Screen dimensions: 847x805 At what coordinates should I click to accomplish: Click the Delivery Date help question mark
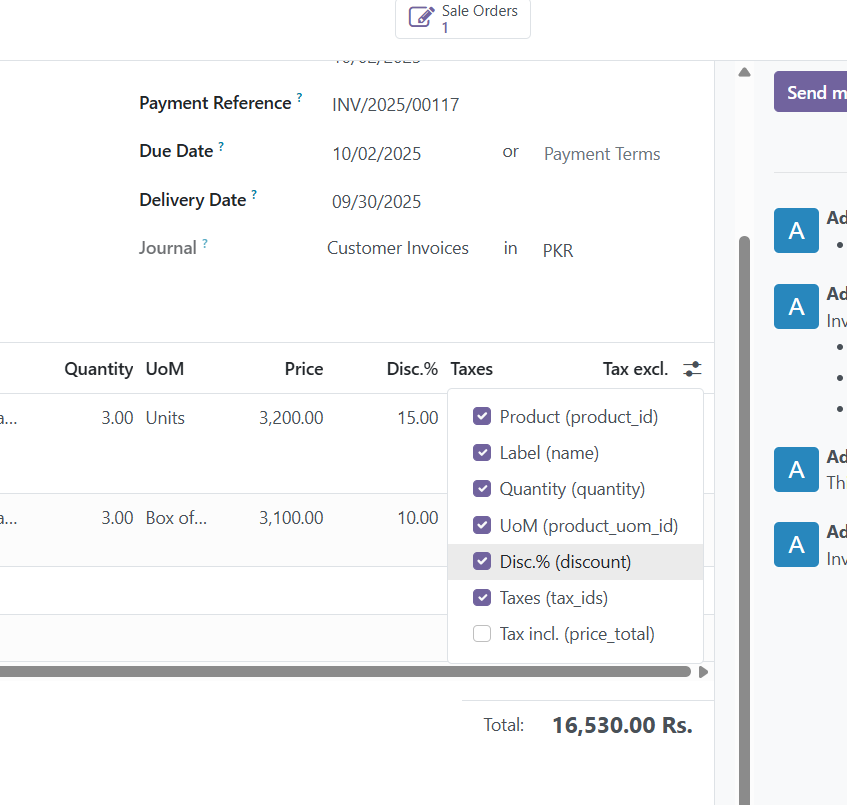pyautogui.click(x=254, y=195)
